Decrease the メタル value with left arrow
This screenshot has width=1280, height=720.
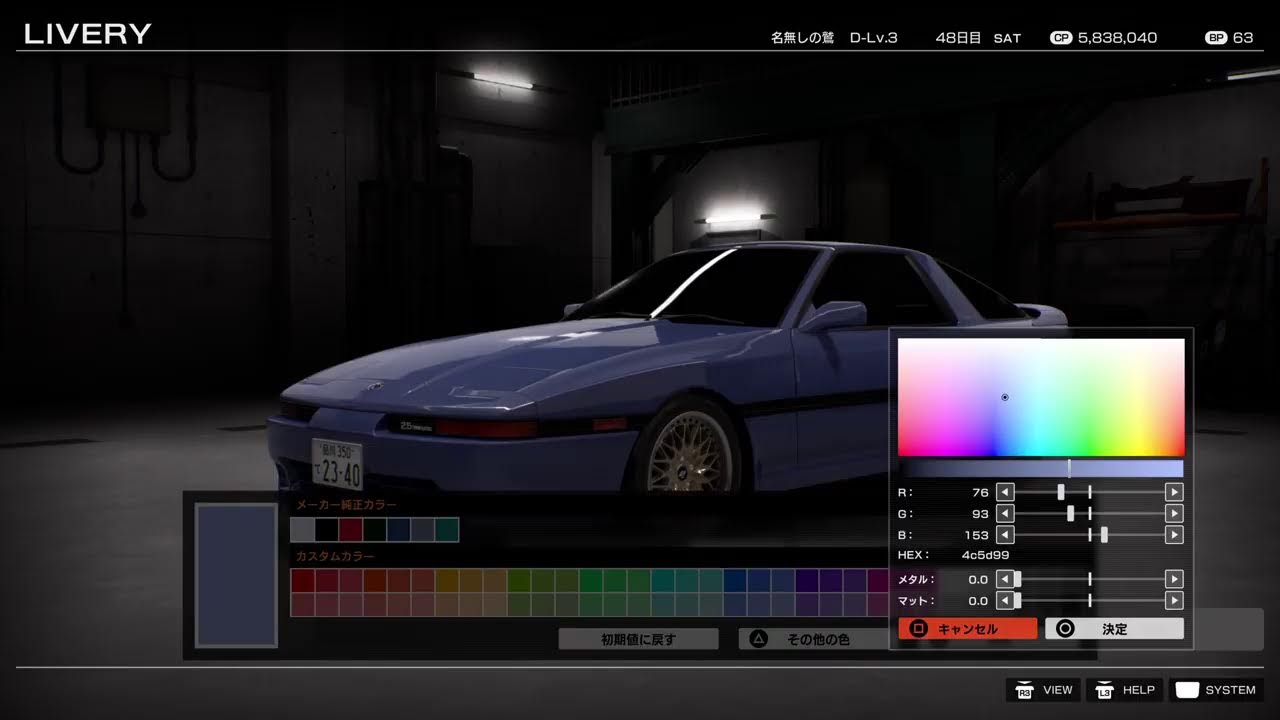[x=1005, y=579]
